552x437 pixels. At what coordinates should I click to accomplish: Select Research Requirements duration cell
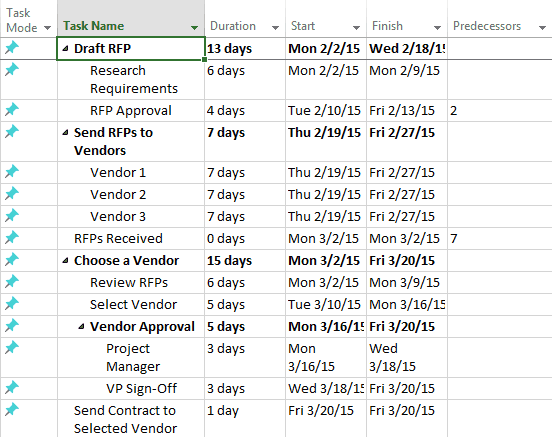(245, 80)
